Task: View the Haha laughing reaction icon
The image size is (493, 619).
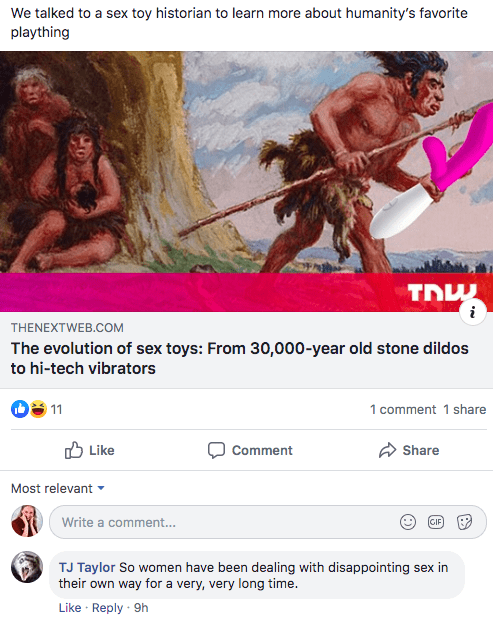Action: point(37,409)
